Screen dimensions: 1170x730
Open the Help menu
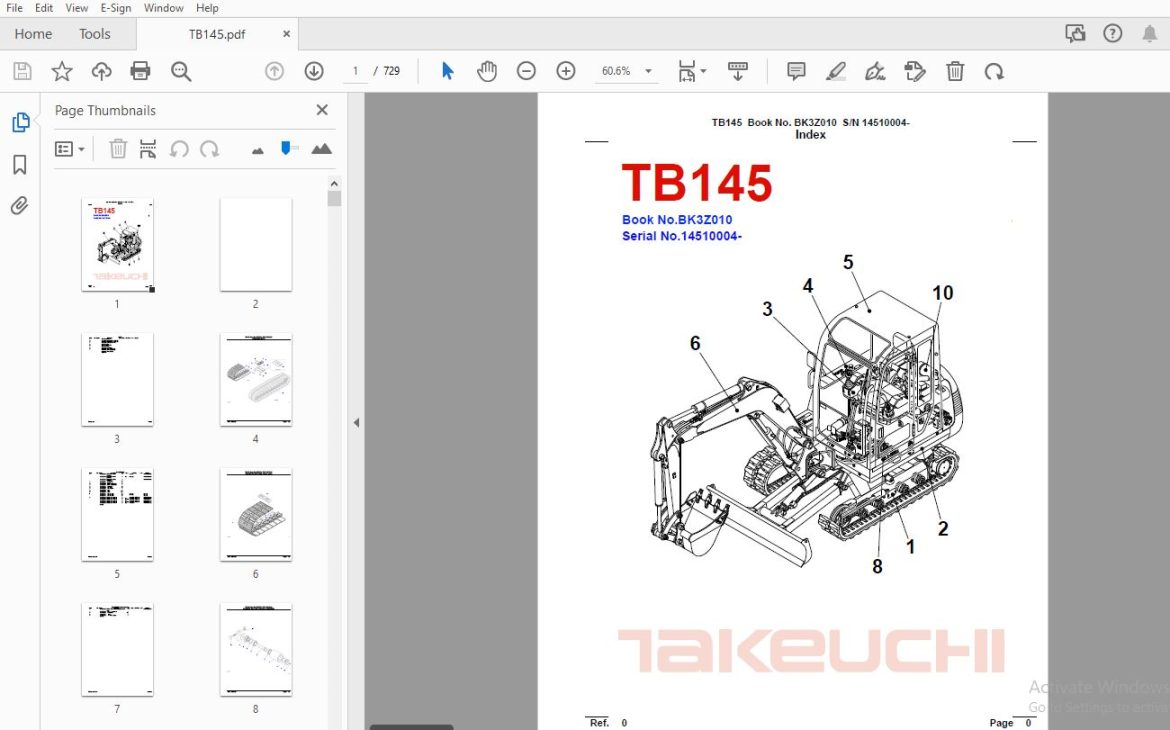pos(207,8)
